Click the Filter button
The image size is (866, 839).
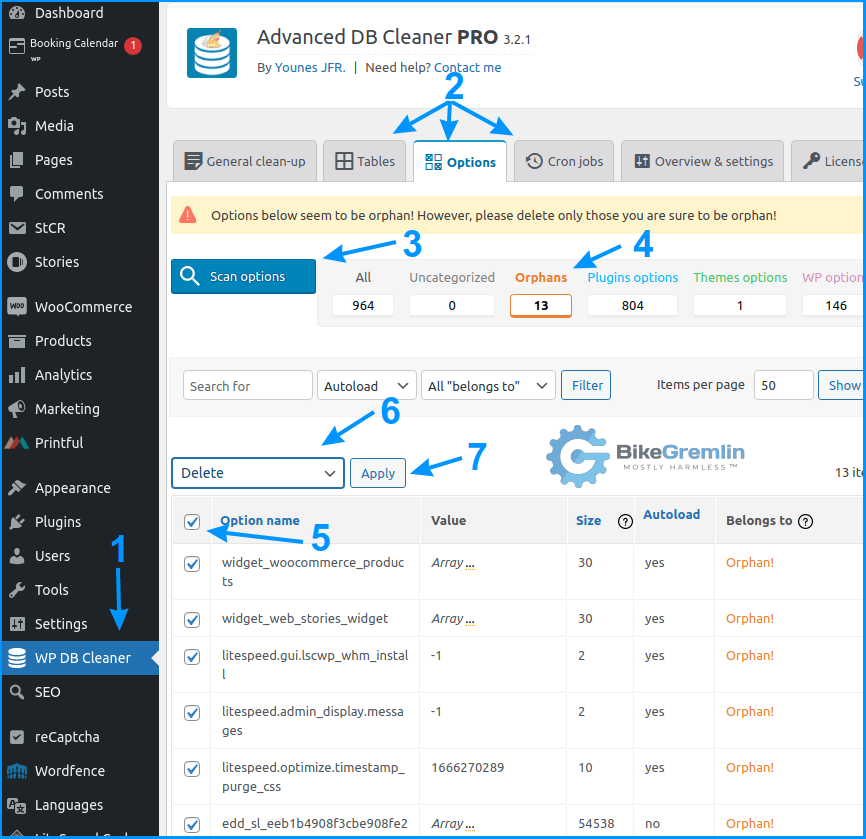tap(586, 385)
